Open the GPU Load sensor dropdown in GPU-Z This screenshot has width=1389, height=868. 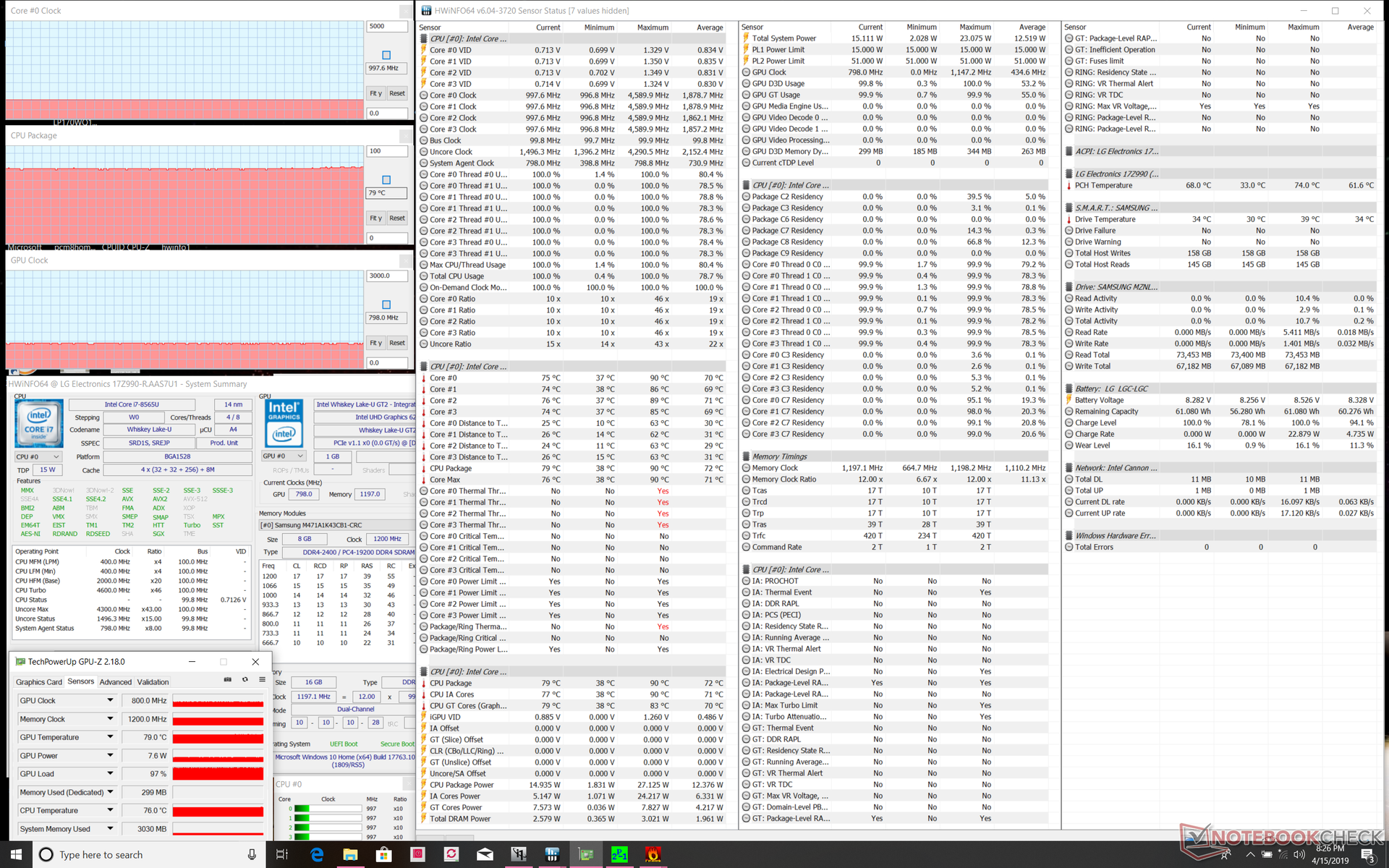(110, 774)
